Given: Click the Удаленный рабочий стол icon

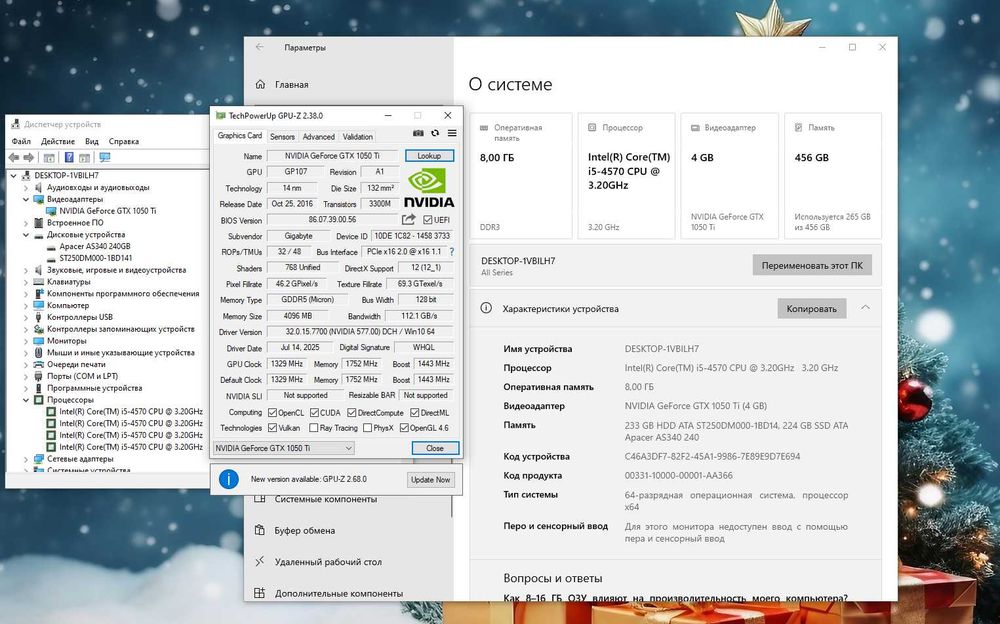Looking at the screenshot, I should (x=260, y=561).
